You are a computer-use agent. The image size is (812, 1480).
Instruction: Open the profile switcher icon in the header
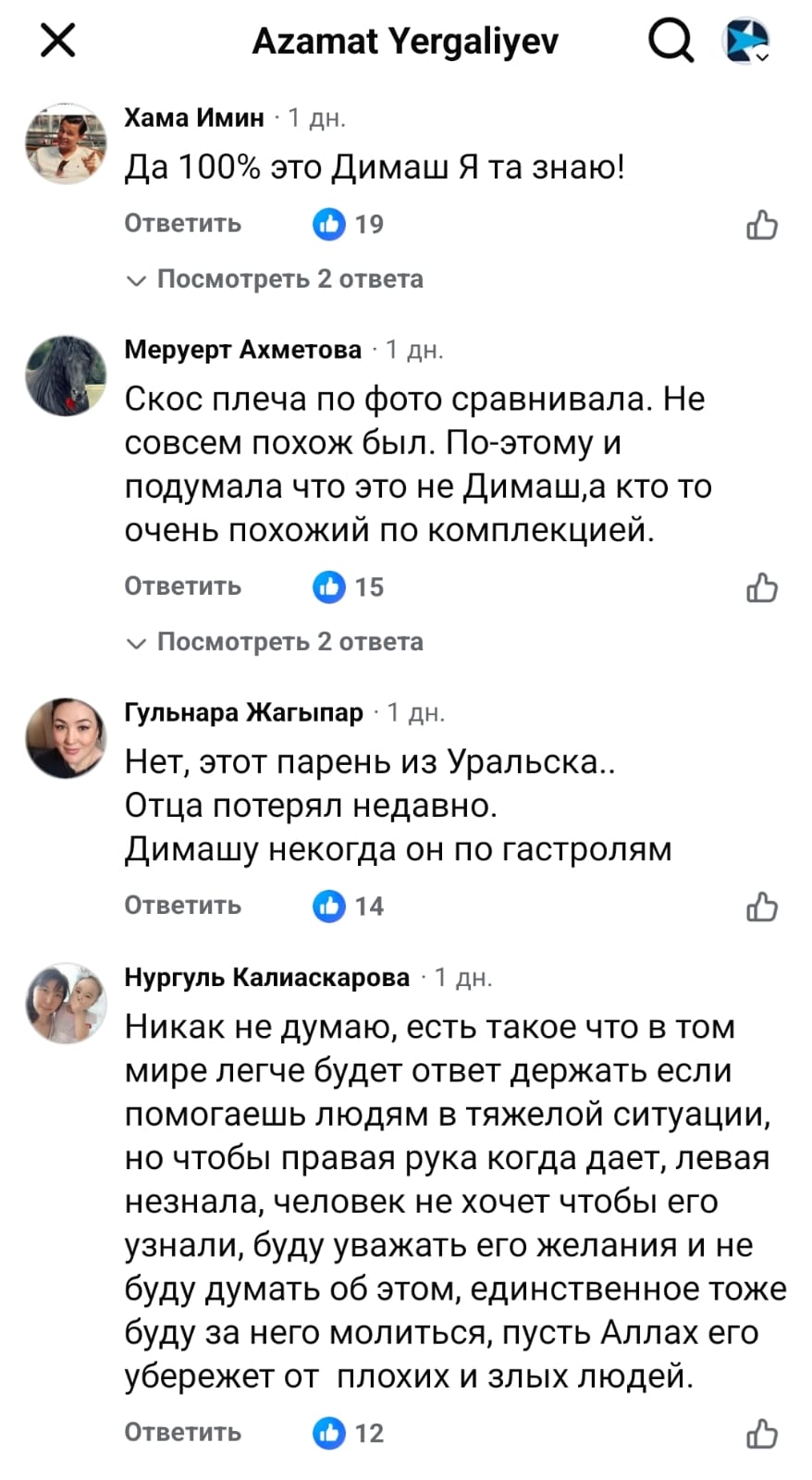click(x=744, y=41)
